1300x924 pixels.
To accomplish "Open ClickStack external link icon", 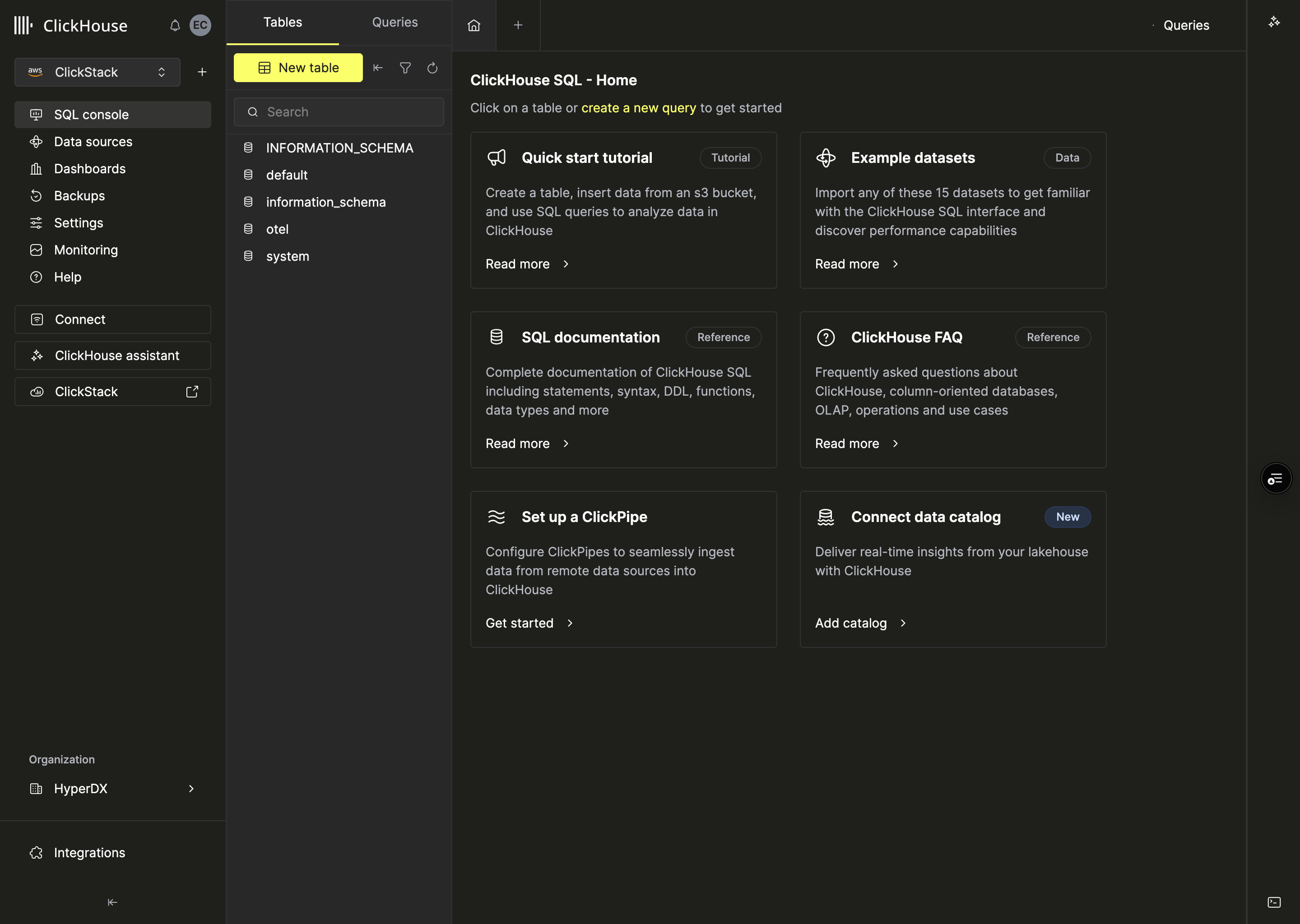I will click(x=192, y=392).
